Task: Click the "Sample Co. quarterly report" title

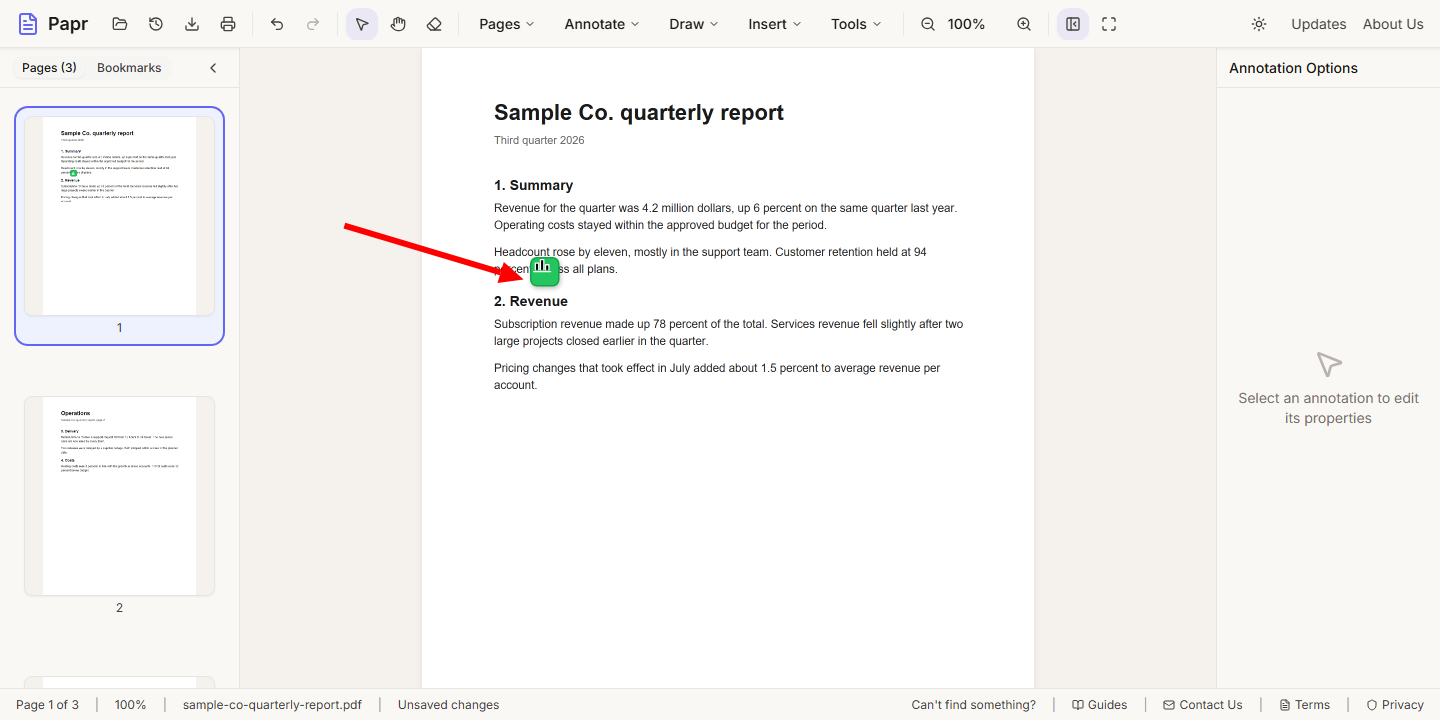Action: pos(639,113)
